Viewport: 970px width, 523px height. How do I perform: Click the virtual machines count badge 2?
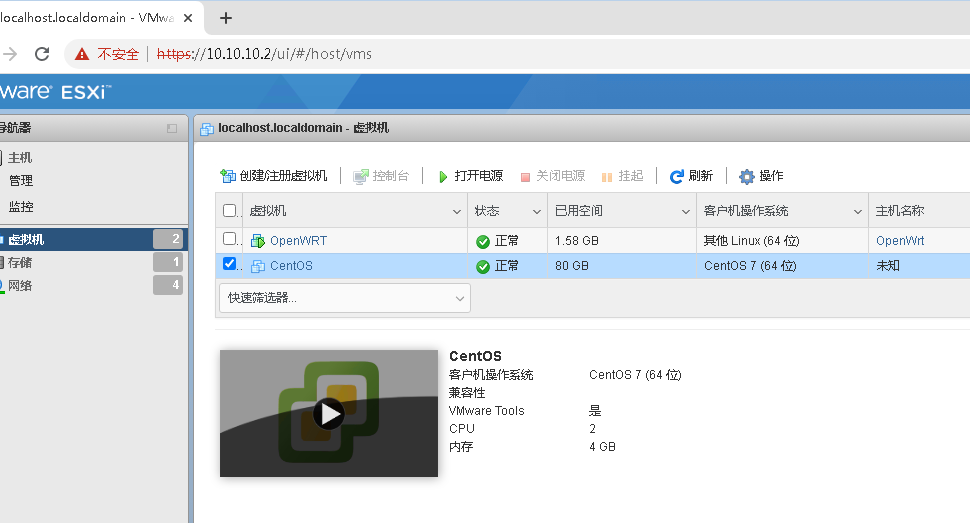click(168, 239)
